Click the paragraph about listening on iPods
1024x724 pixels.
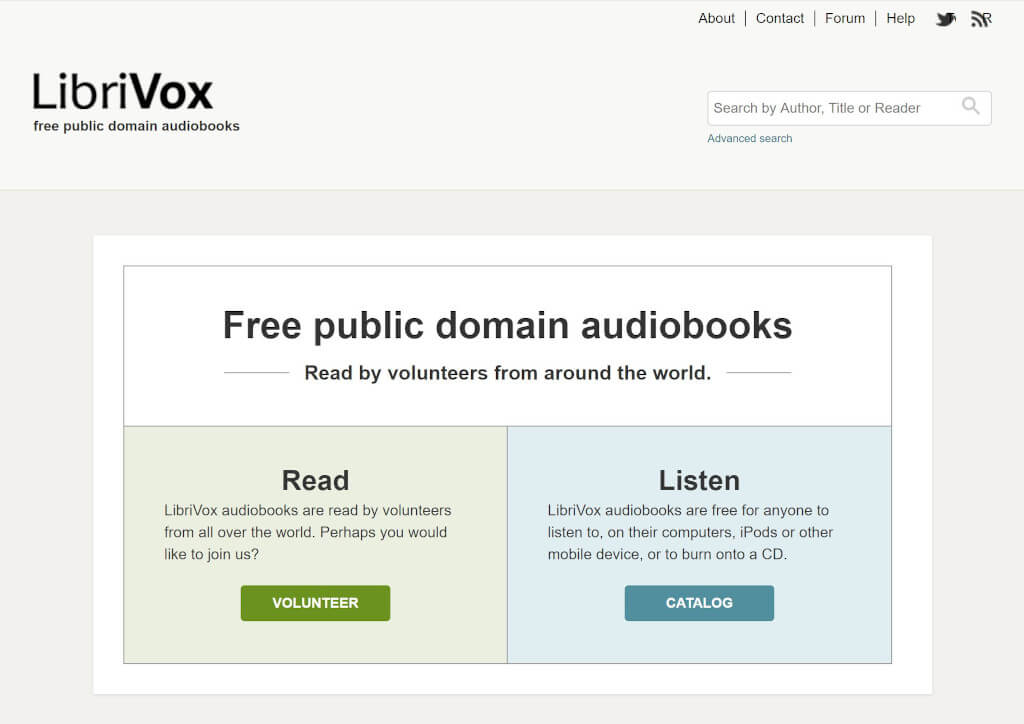(690, 532)
